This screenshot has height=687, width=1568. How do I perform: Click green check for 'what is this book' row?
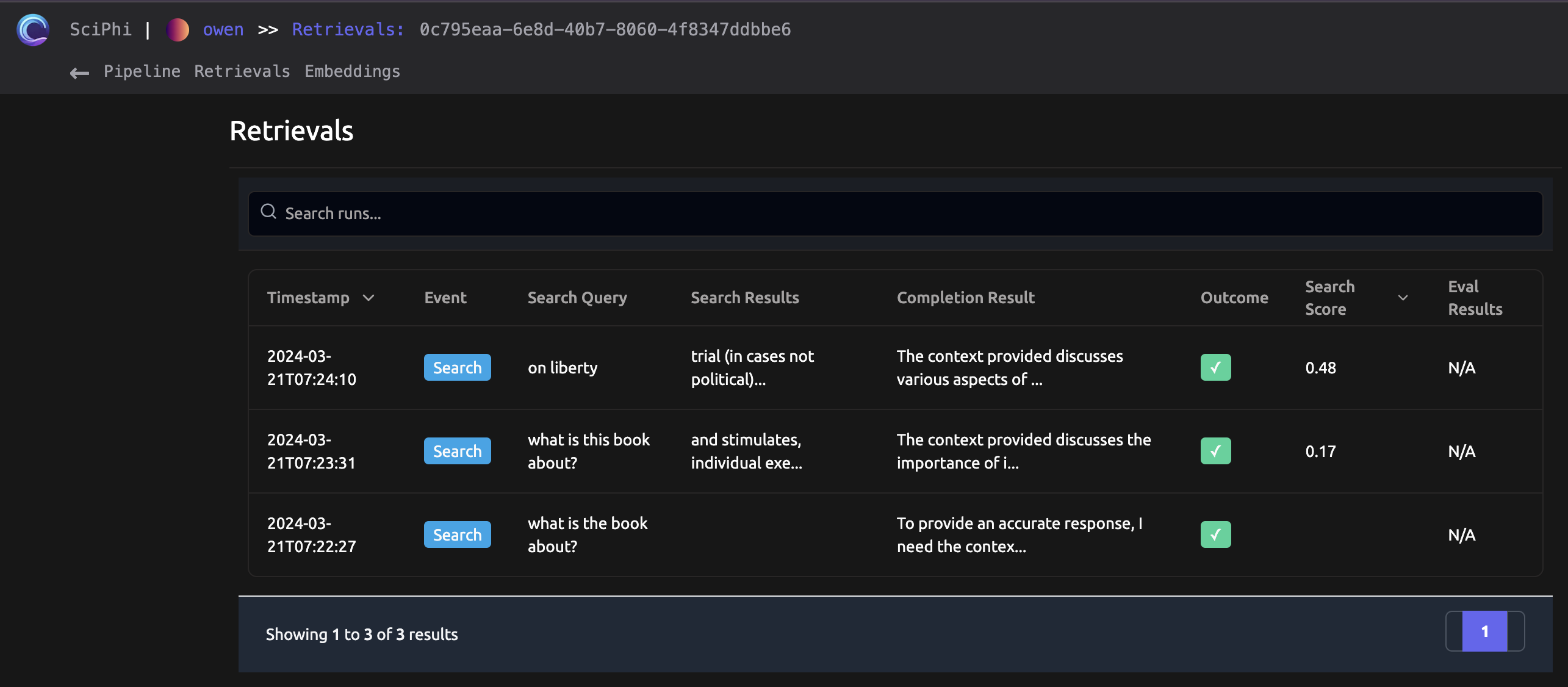(x=1215, y=451)
